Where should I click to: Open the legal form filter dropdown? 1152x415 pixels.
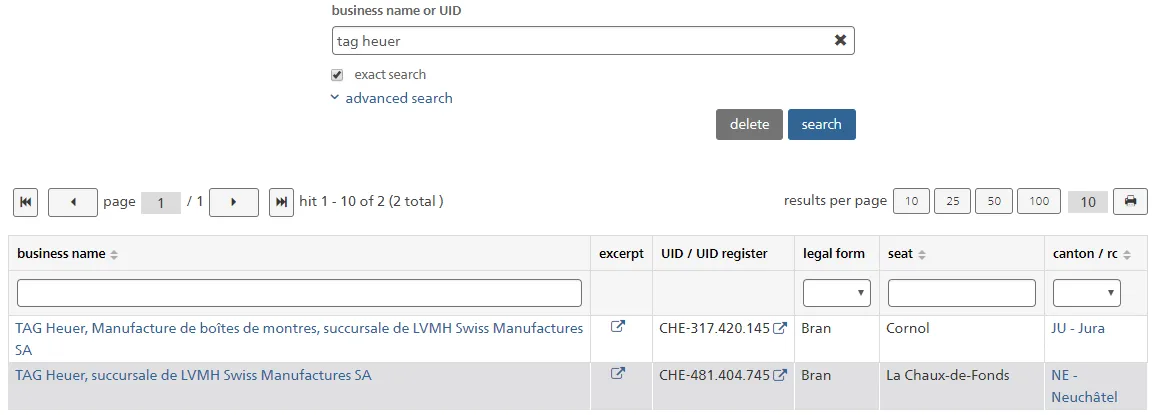[837, 292]
